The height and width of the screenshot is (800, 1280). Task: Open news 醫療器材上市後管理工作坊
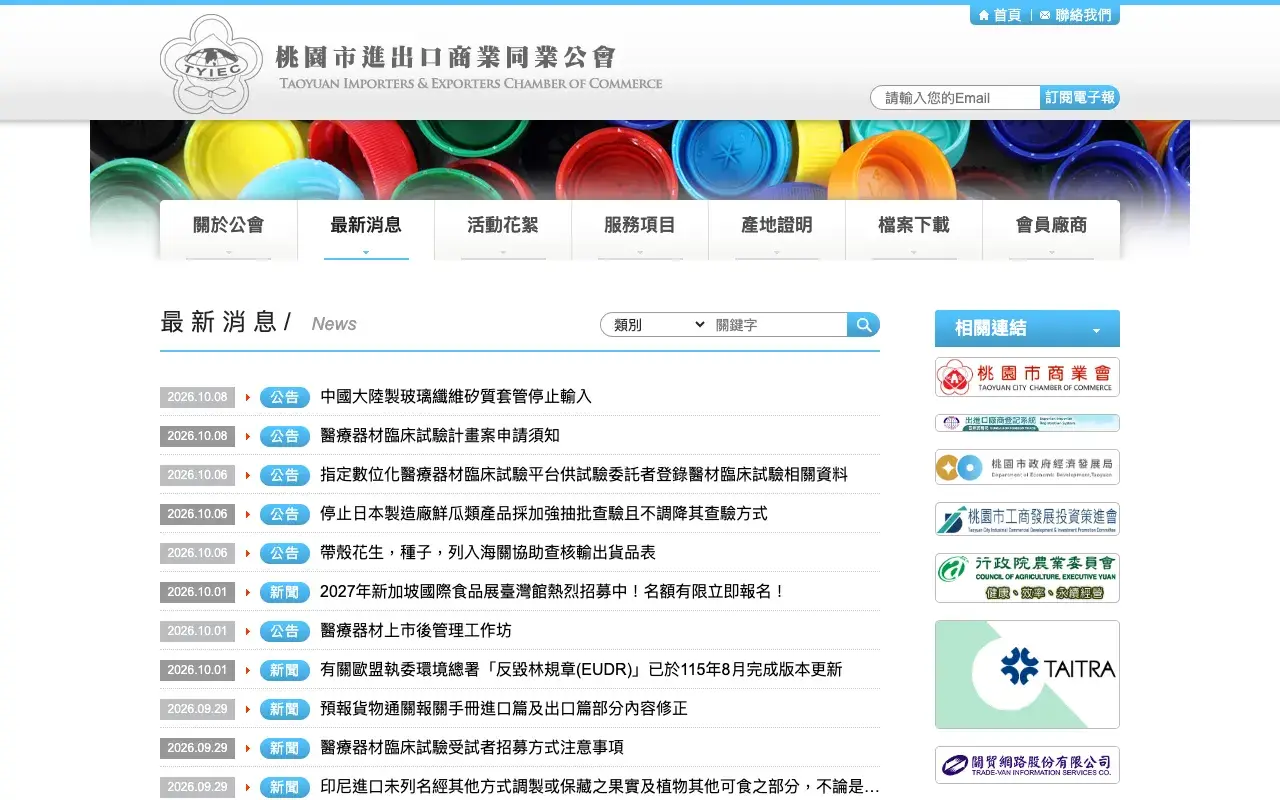point(416,631)
